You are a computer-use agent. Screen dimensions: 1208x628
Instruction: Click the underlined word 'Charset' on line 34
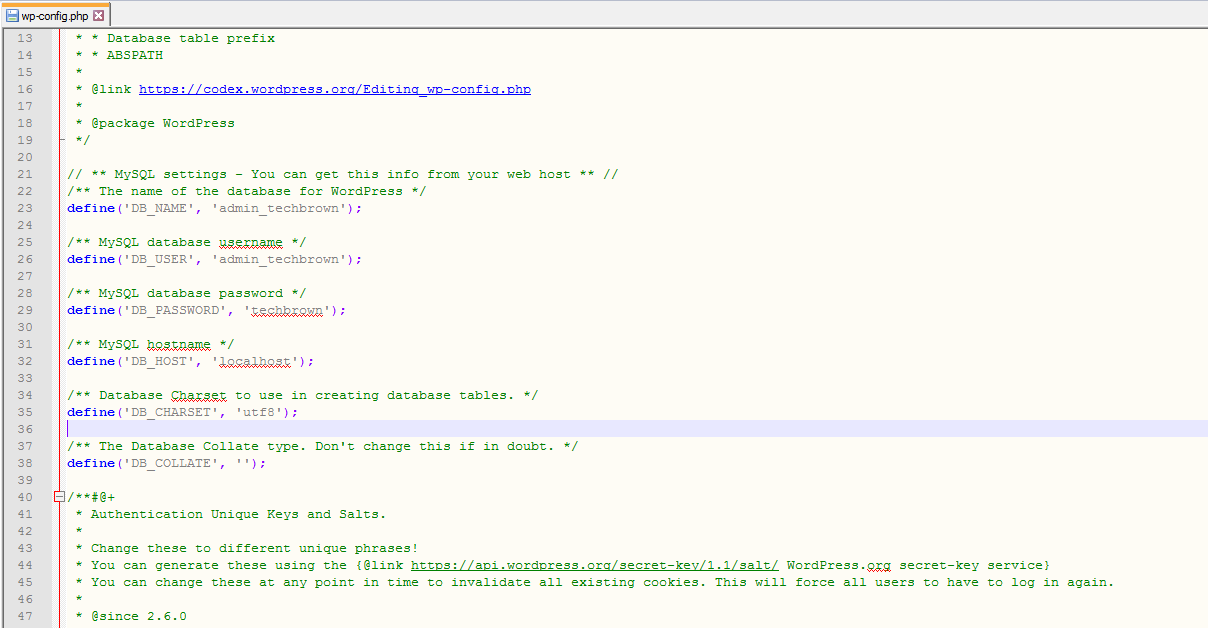pyautogui.click(x=198, y=395)
